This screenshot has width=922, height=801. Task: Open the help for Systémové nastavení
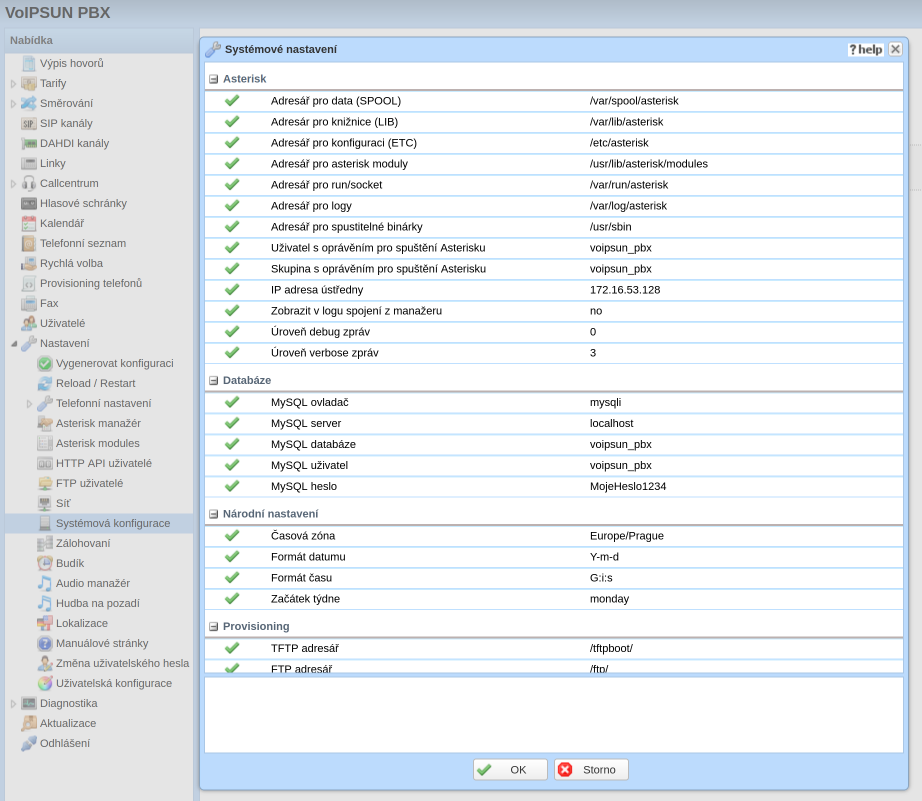click(x=866, y=49)
